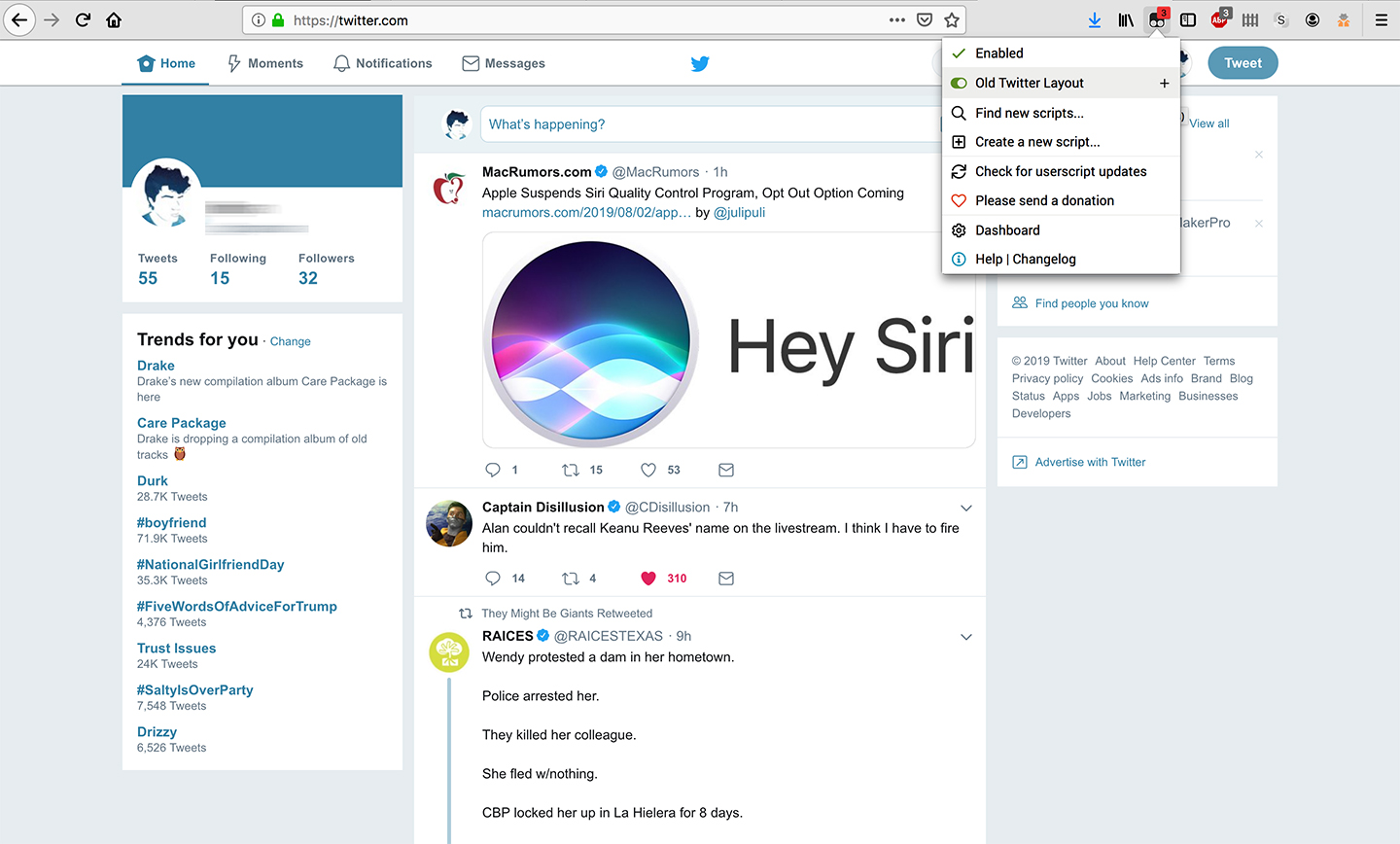Click the Stylus extension icon
This screenshot has width=1400, height=844.
1281,19
